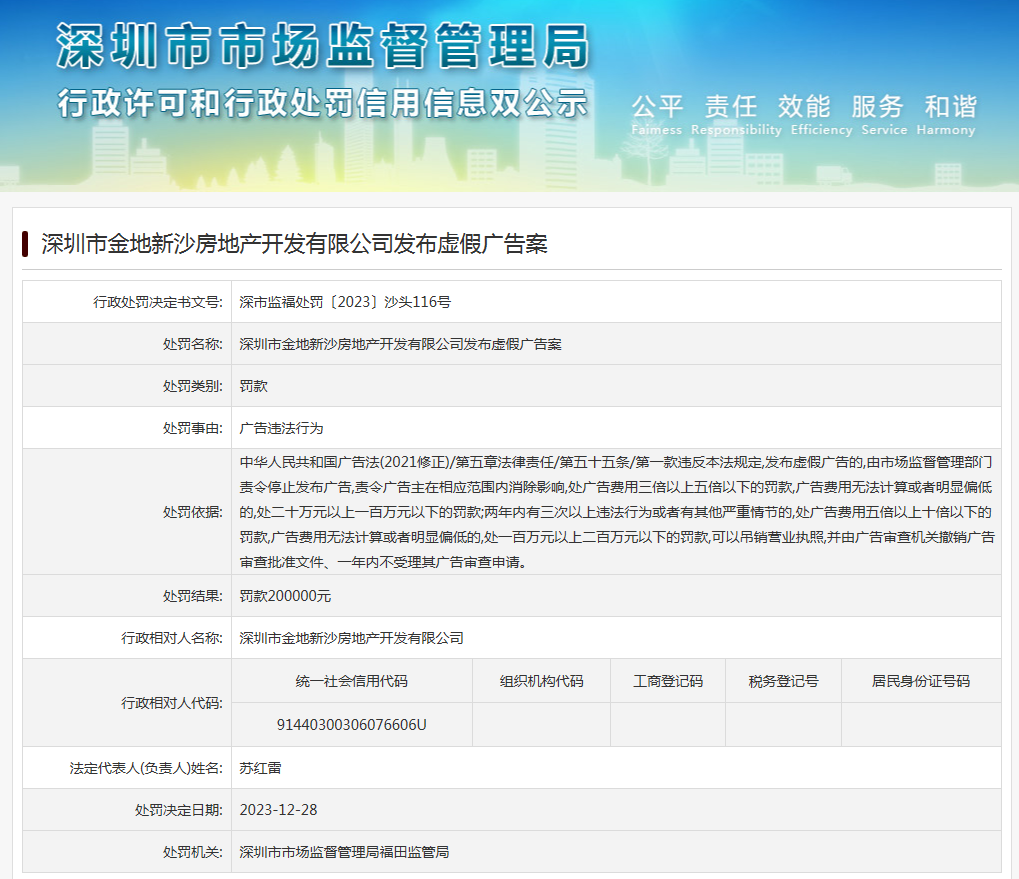Click the 工商登记码 column header
The image size is (1019, 879).
(x=667, y=681)
